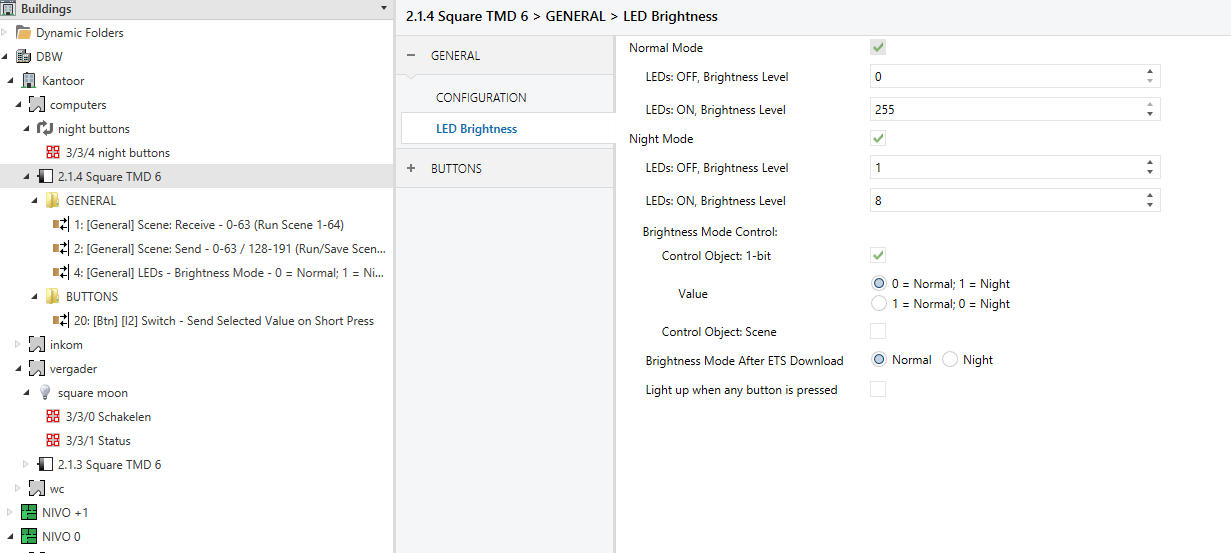Disable the Night Mode checkbox
Image resolution: width=1231 pixels, height=553 pixels.
coord(878,138)
